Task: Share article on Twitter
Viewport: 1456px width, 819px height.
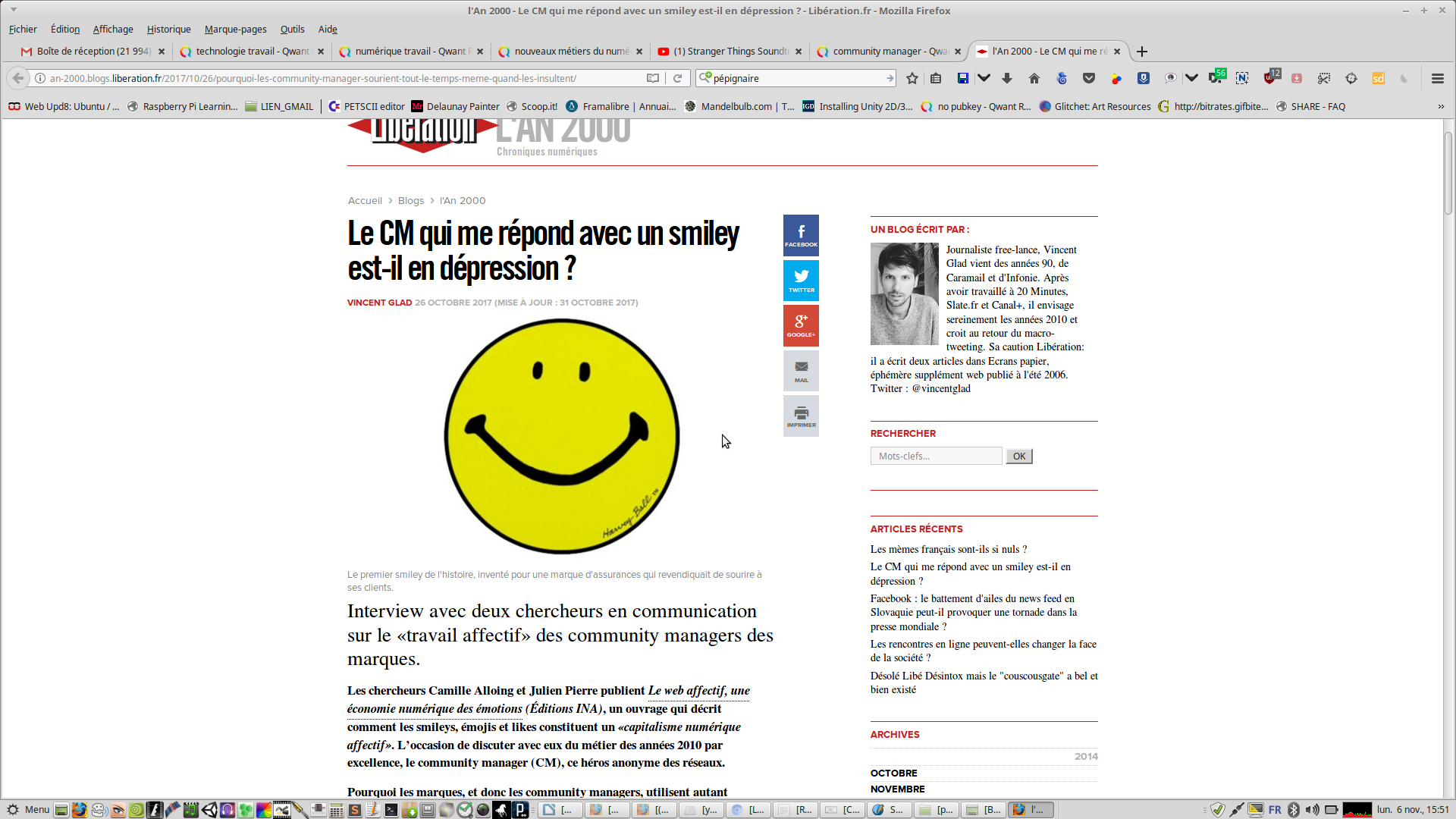Action: [x=801, y=280]
